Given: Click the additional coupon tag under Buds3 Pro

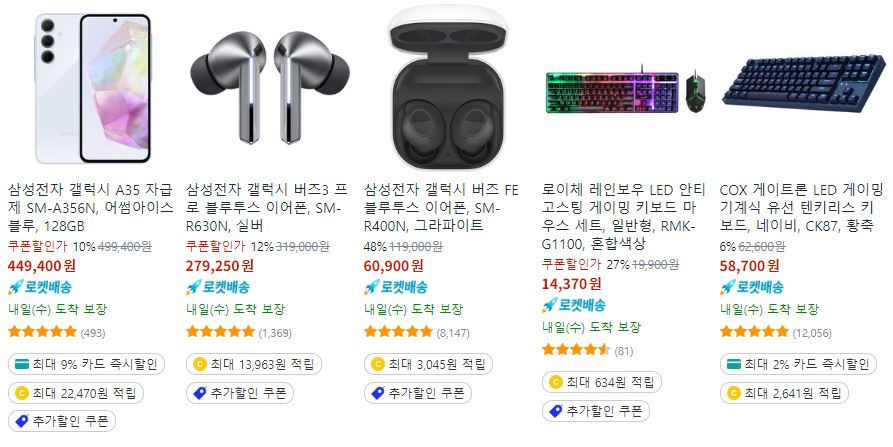Looking at the screenshot, I should [240, 393].
